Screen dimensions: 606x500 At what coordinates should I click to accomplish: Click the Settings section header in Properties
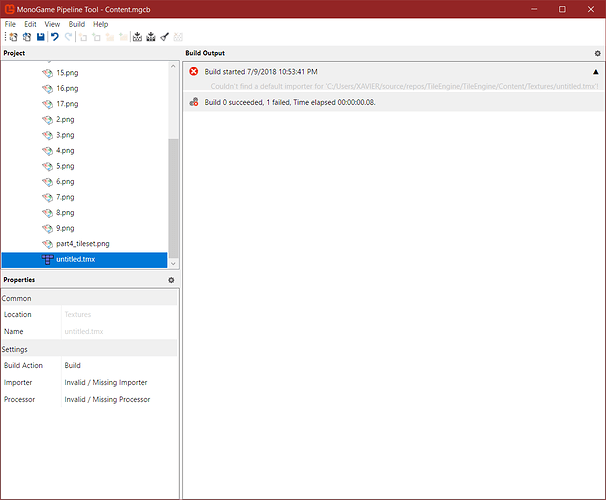point(89,349)
